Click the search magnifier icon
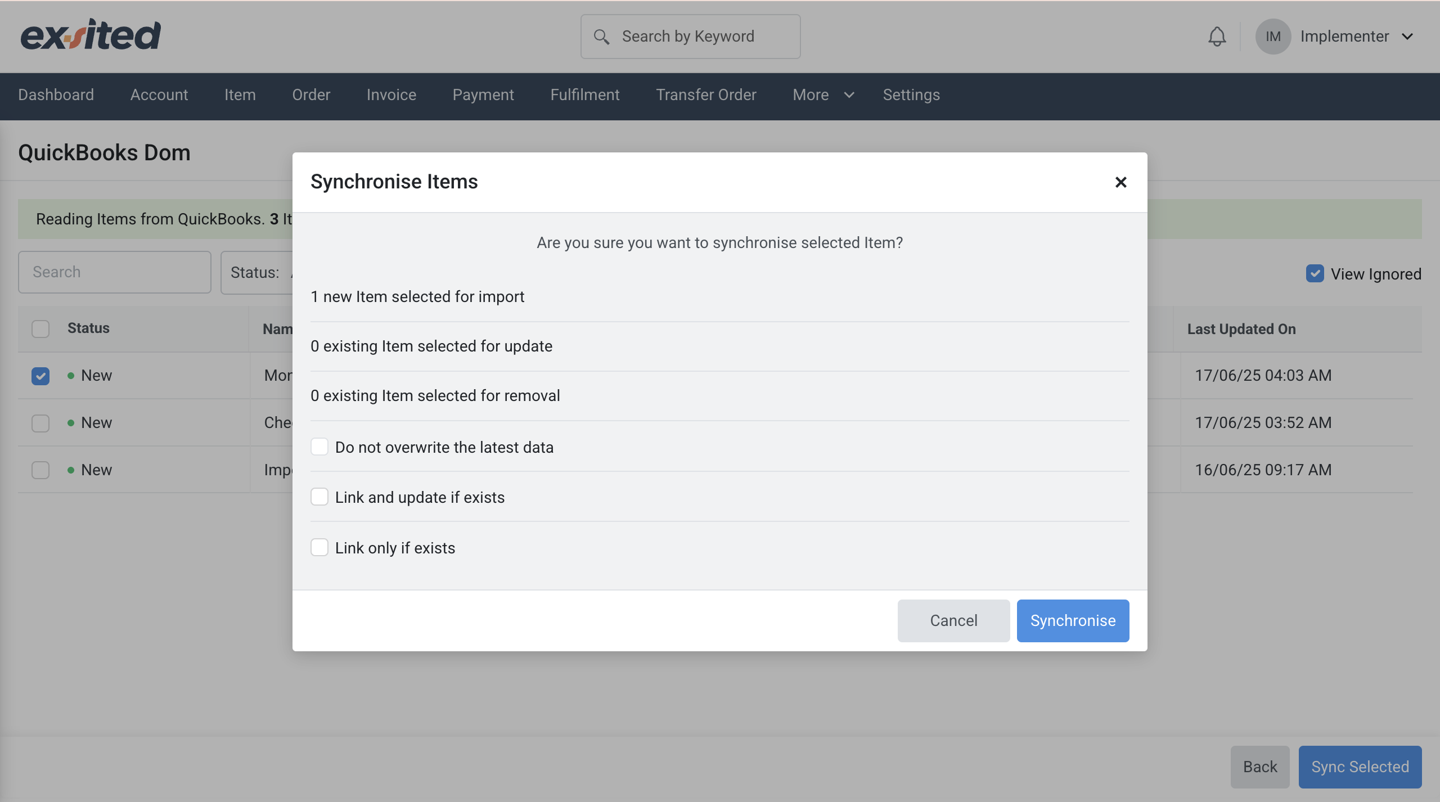The height and width of the screenshot is (802, 1440). pyautogui.click(x=601, y=37)
